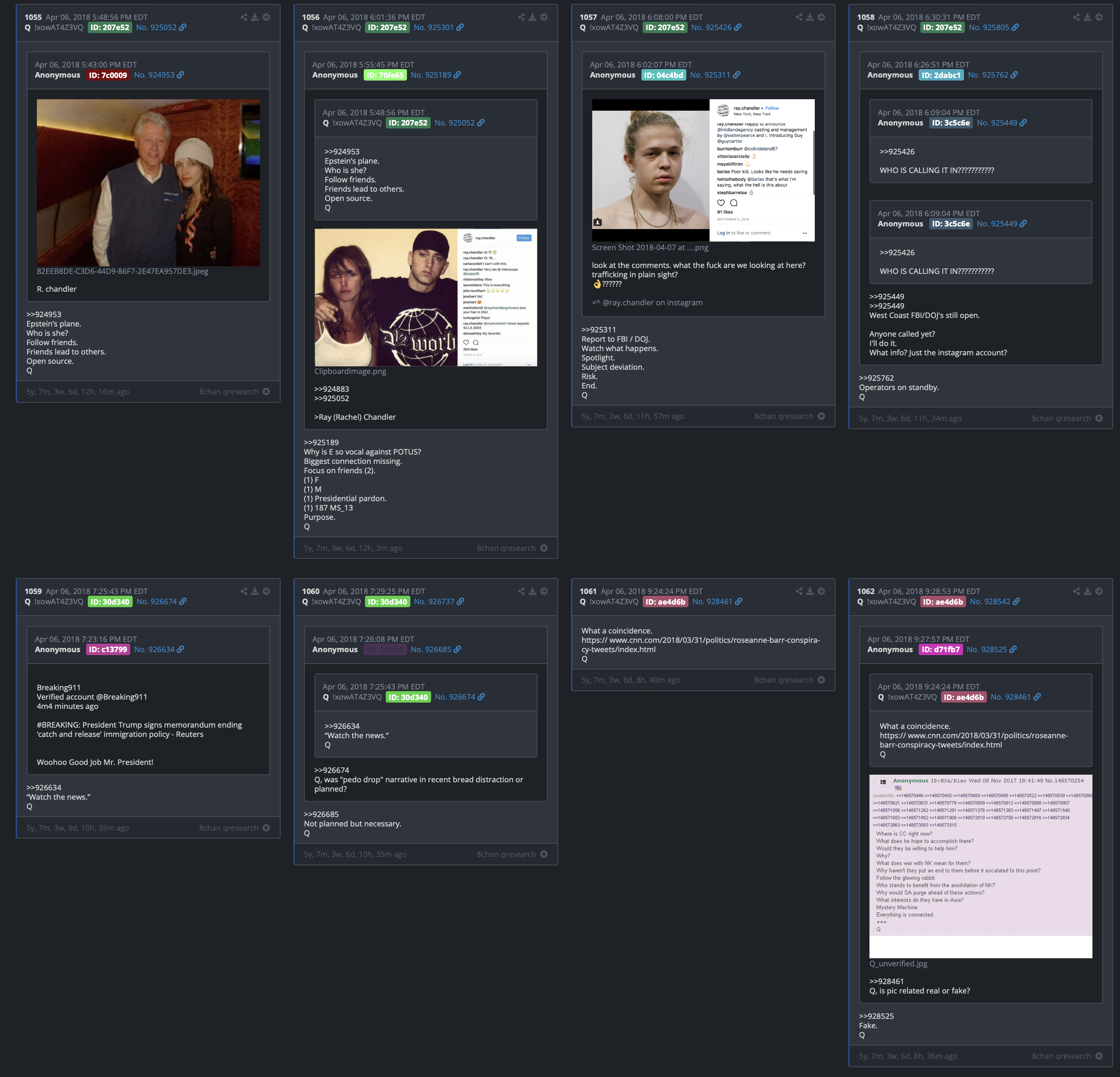Image resolution: width=1120 pixels, height=1077 pixels.
Task: Share post 1062 using its share icon
Action: (1077, 591)
